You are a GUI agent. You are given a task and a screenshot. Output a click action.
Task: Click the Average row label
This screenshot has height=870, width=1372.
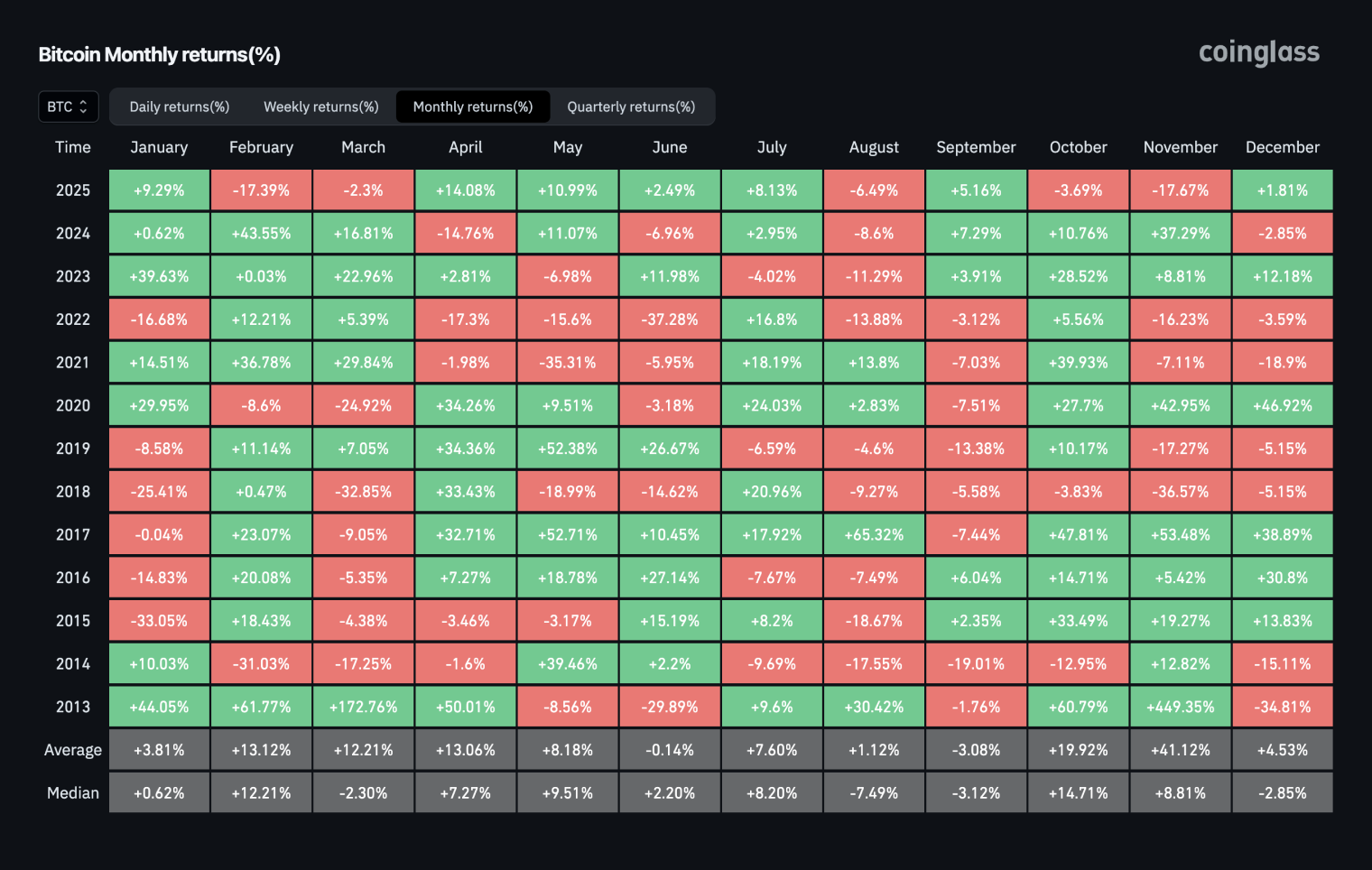73,750
